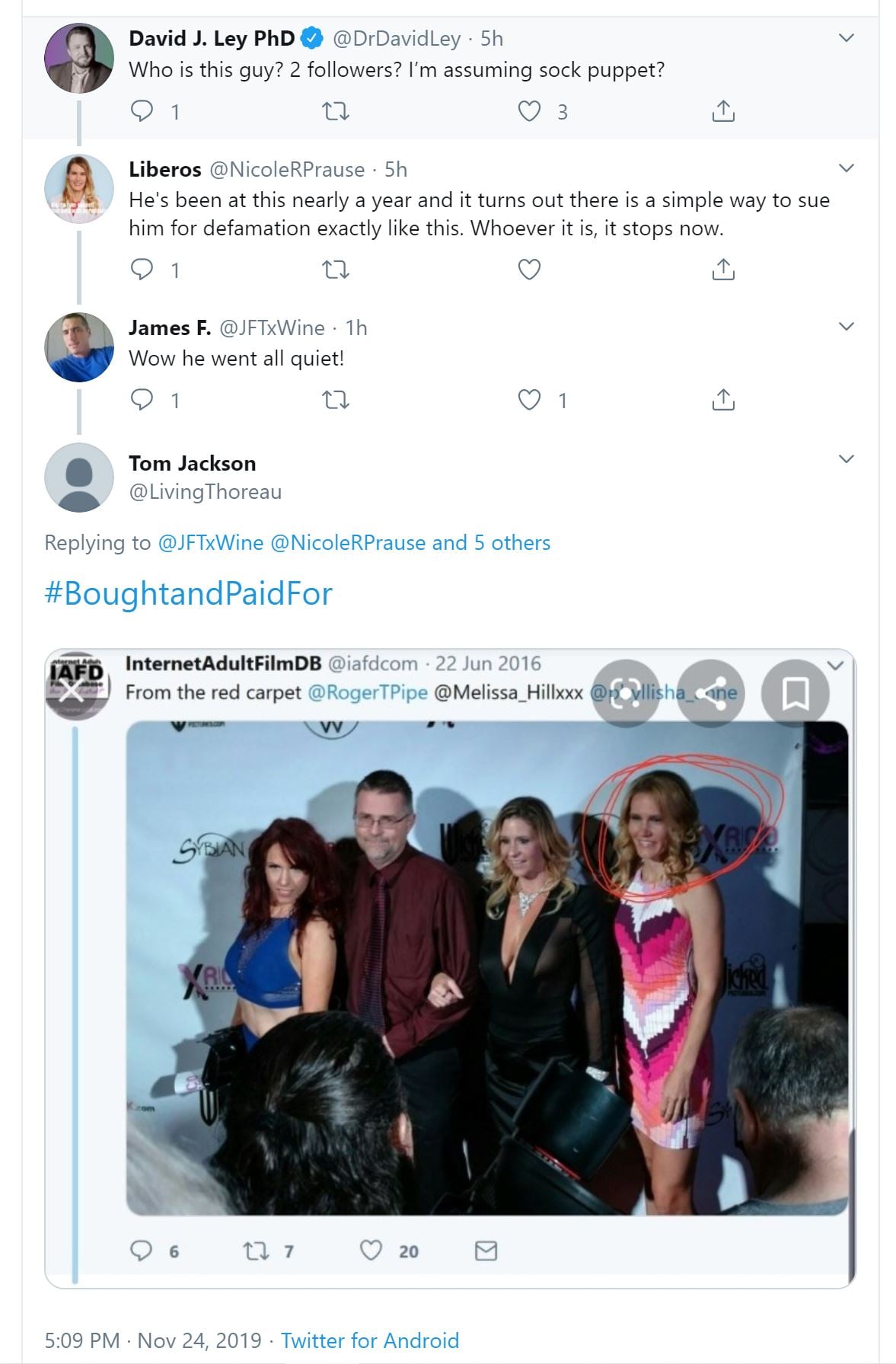Open dropdown menu on David J. Ley's tweet

(x=846, y=37)
